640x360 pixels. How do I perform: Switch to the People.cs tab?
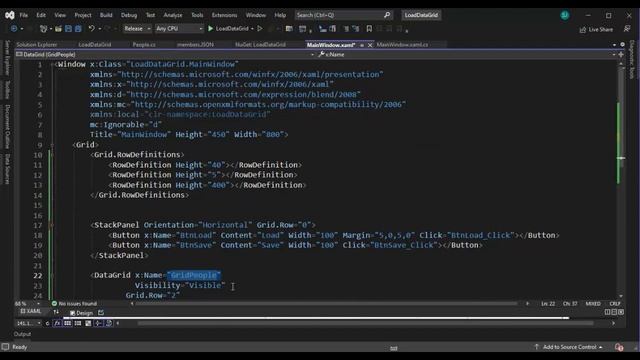tap(144, 44)
